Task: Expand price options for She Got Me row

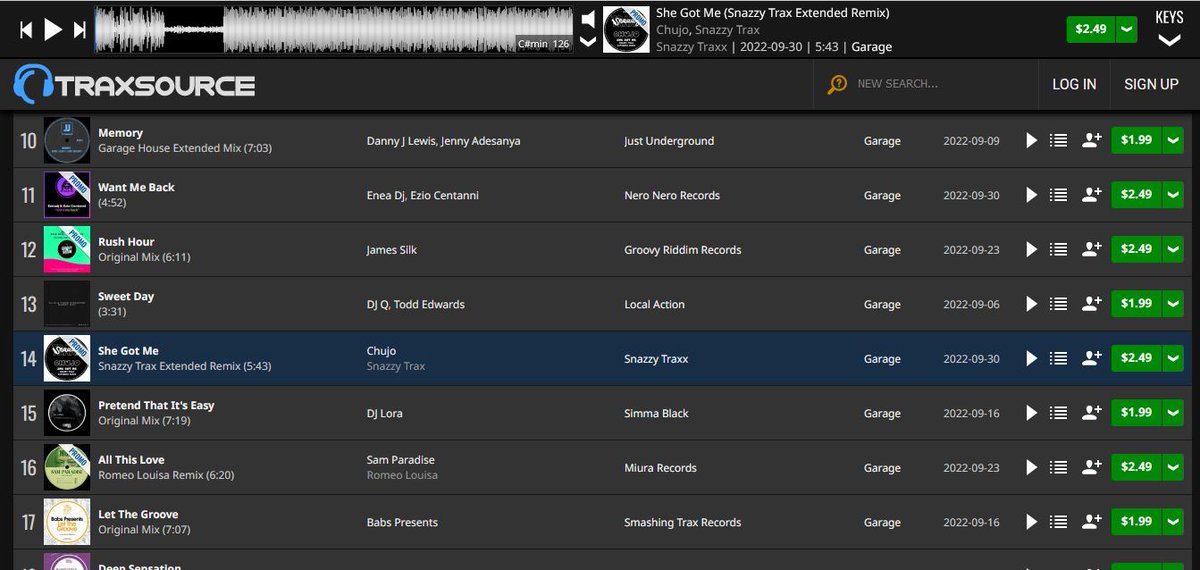Action: [x=1173, y=358]
